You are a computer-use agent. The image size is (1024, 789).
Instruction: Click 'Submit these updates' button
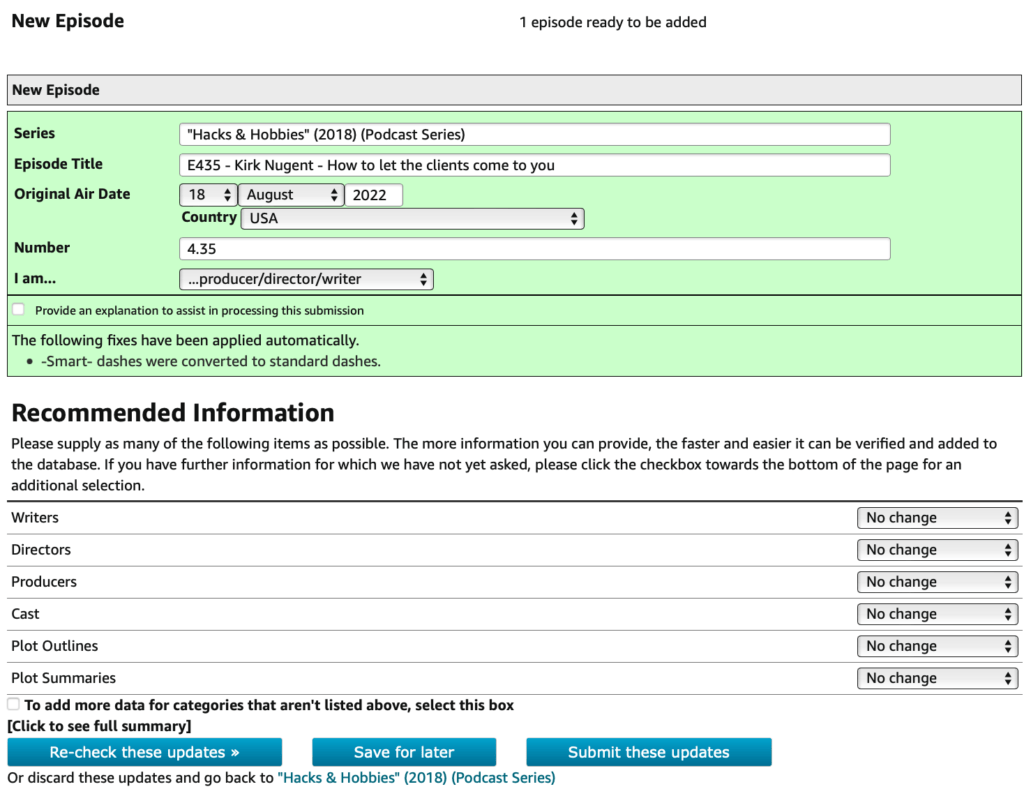648,752
